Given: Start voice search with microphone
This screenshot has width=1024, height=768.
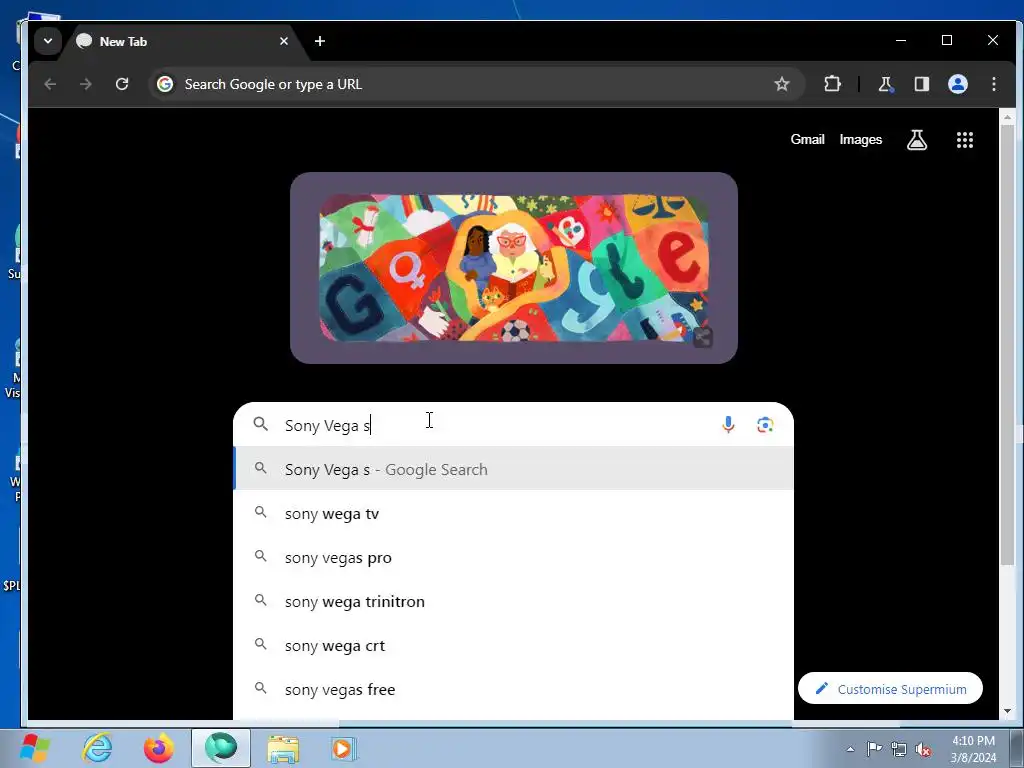Looking at the screenshot, I should click(x=728, y=425).
